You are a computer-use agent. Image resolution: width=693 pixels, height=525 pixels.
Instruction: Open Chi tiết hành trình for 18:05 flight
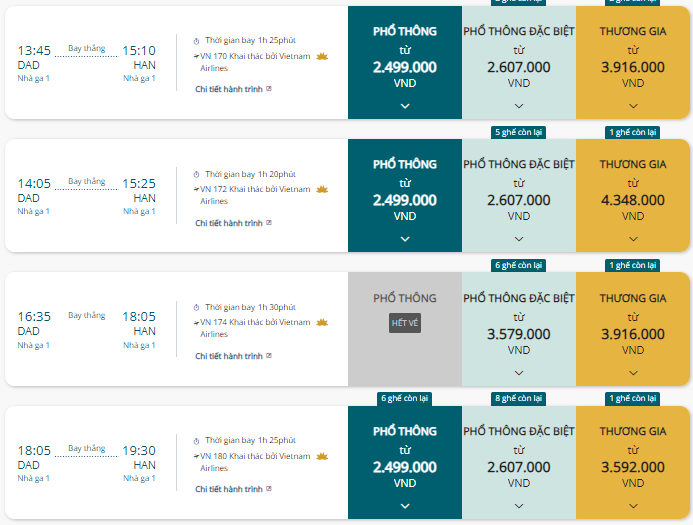229,489
